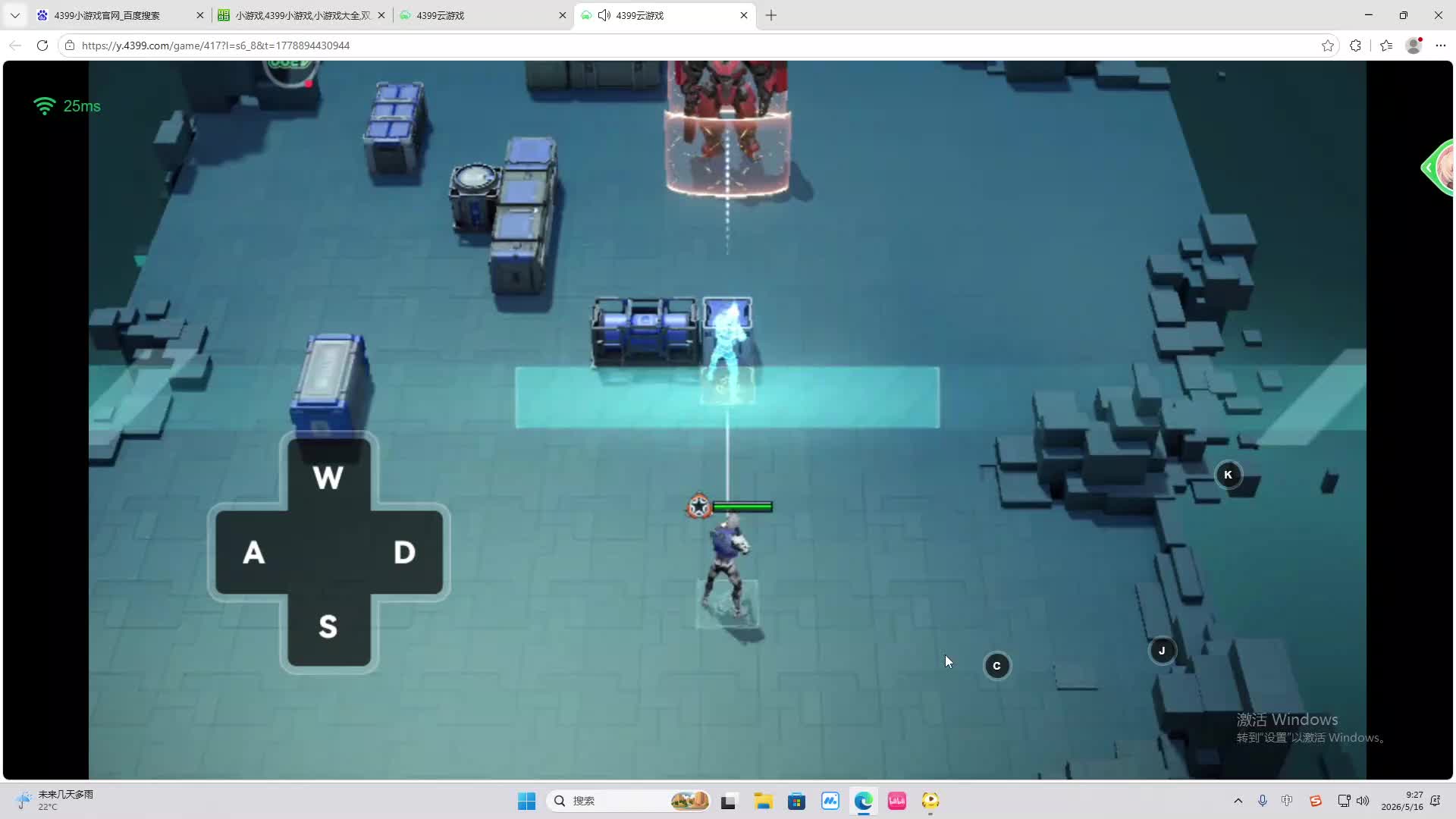This screenshot has width=1456, height=819.
Task: View site security information lock
Action: 70,45
